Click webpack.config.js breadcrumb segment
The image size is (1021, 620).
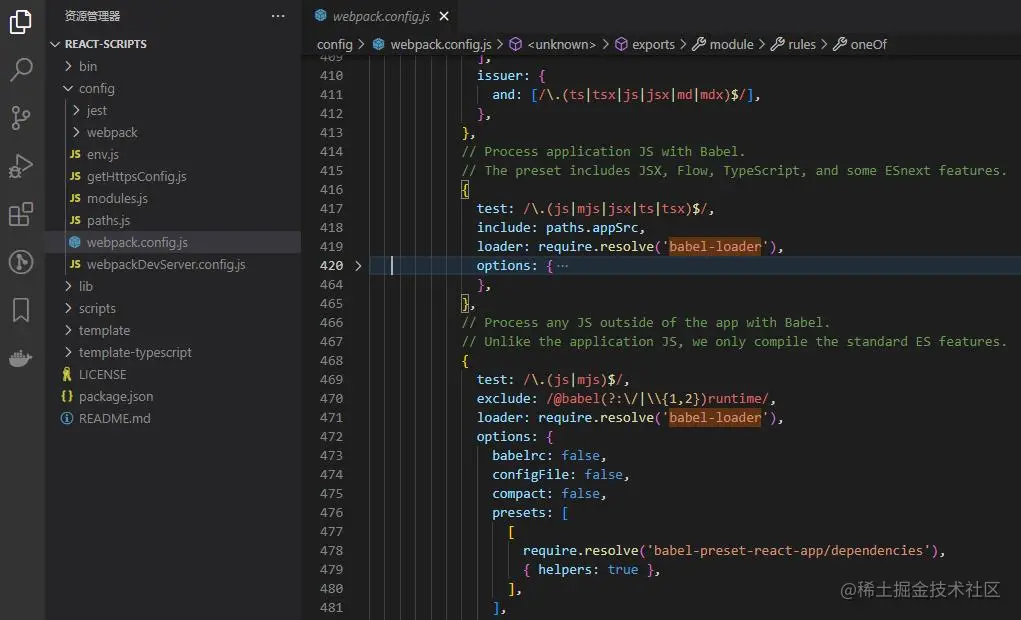(441, 44)
